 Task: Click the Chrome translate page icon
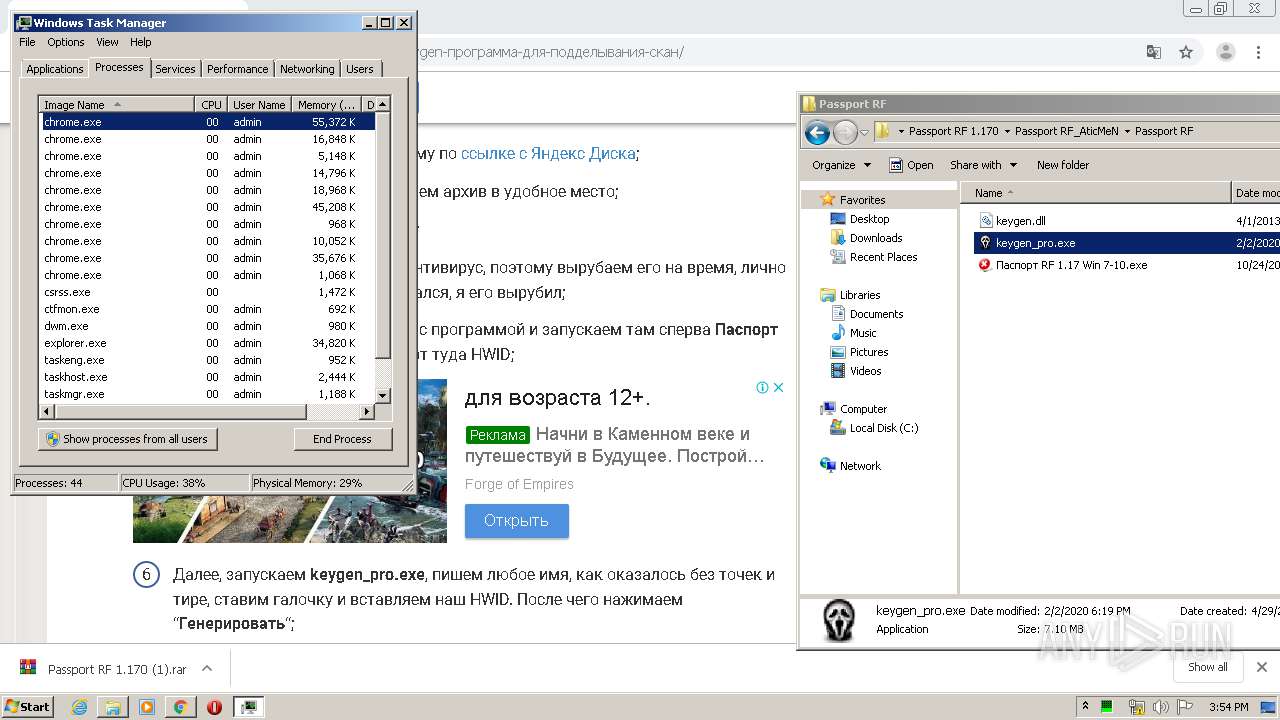coord(1154,52)
